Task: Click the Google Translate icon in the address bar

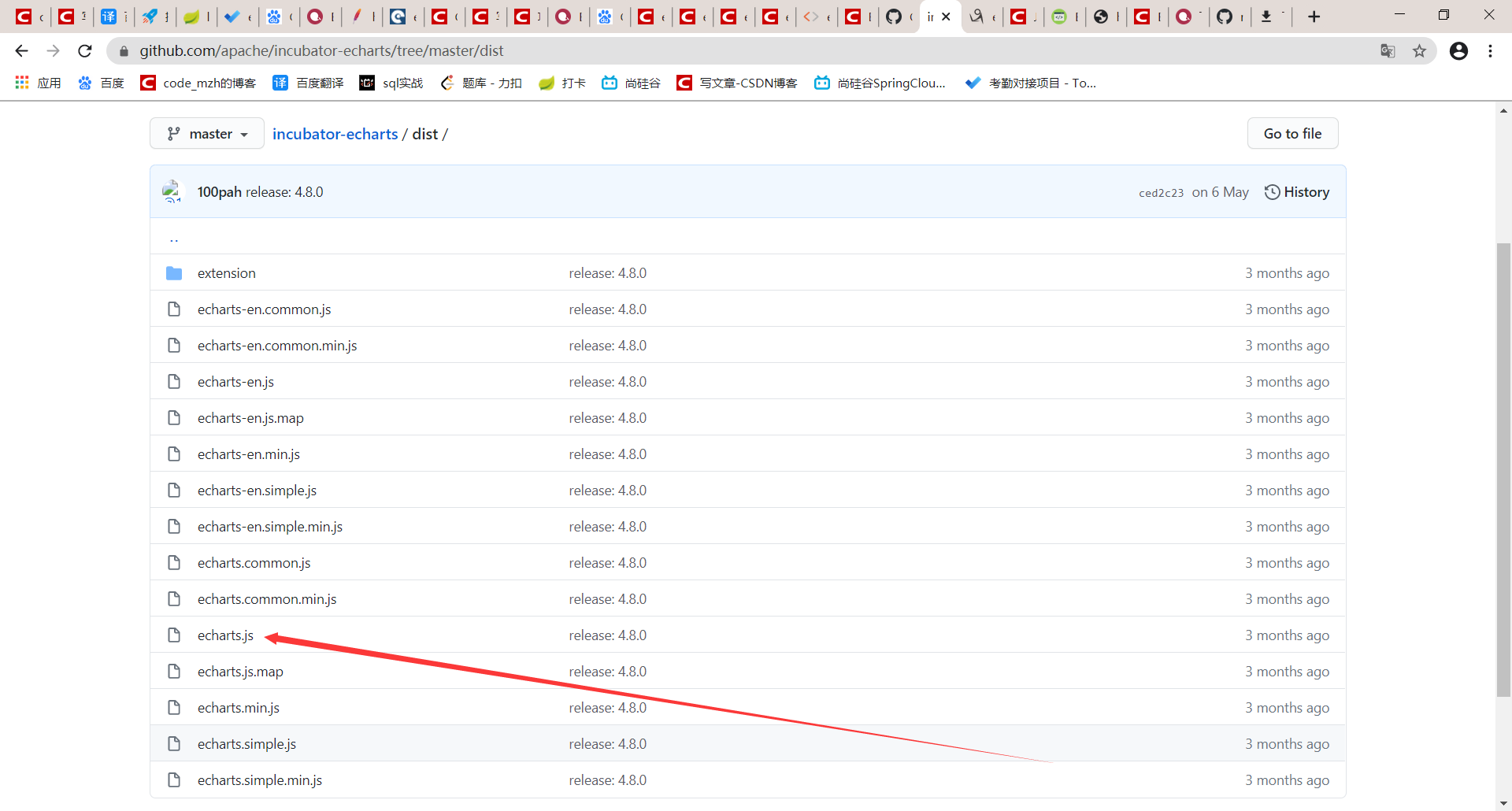Action: click(x=1388, y=50)
